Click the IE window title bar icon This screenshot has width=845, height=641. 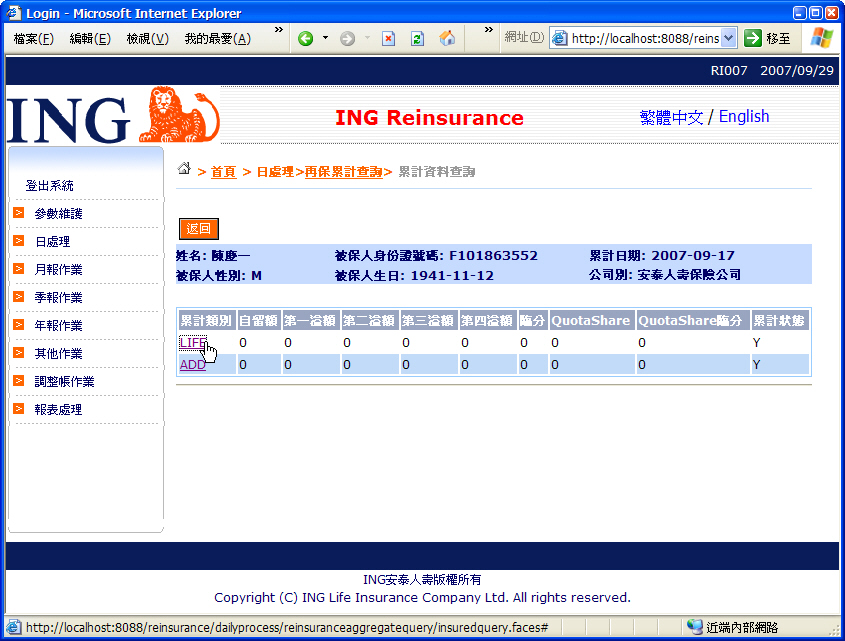click(x=13, y=12)
